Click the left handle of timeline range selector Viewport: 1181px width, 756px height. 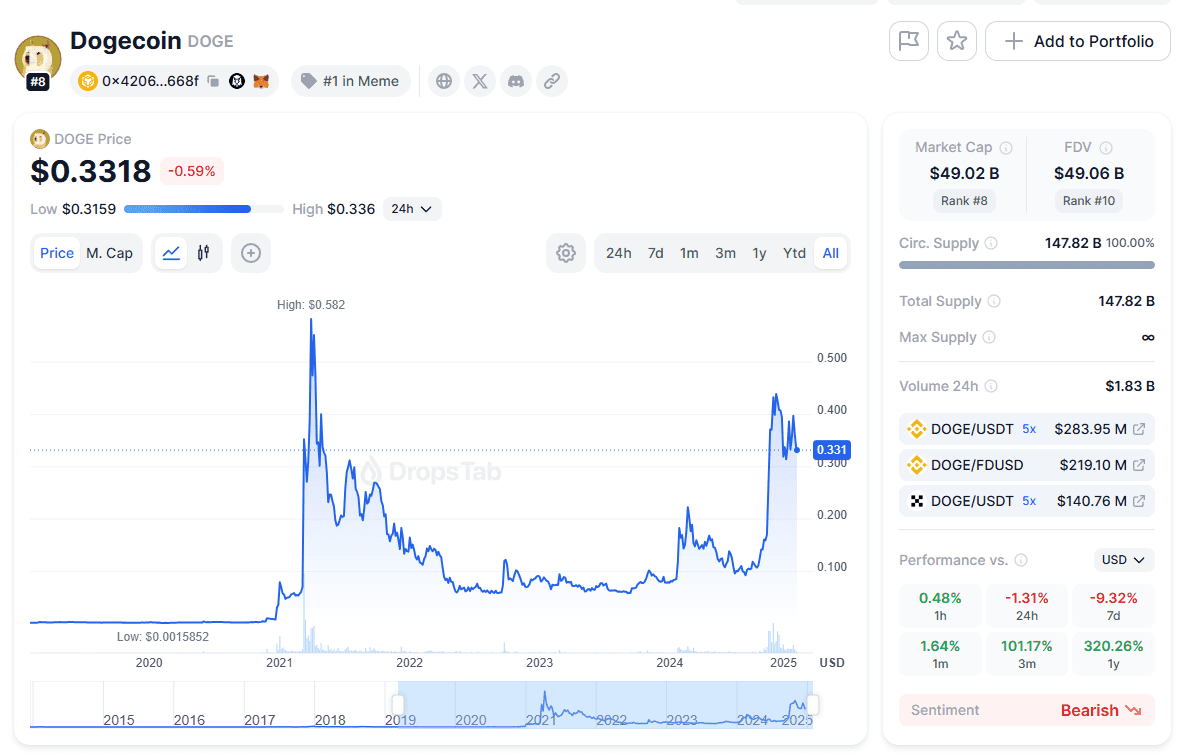(x=398, y=705)
